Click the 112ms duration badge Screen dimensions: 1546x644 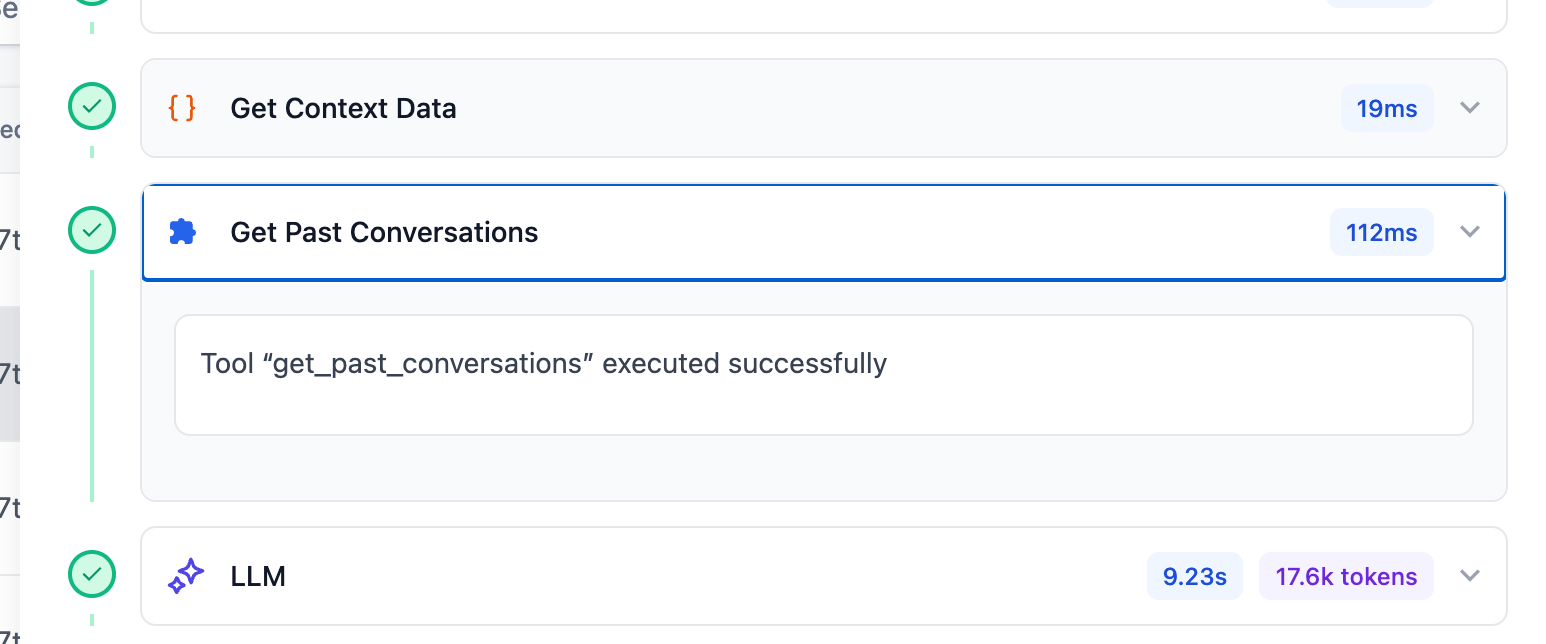pyautogui.click(x=1381, y=232)
